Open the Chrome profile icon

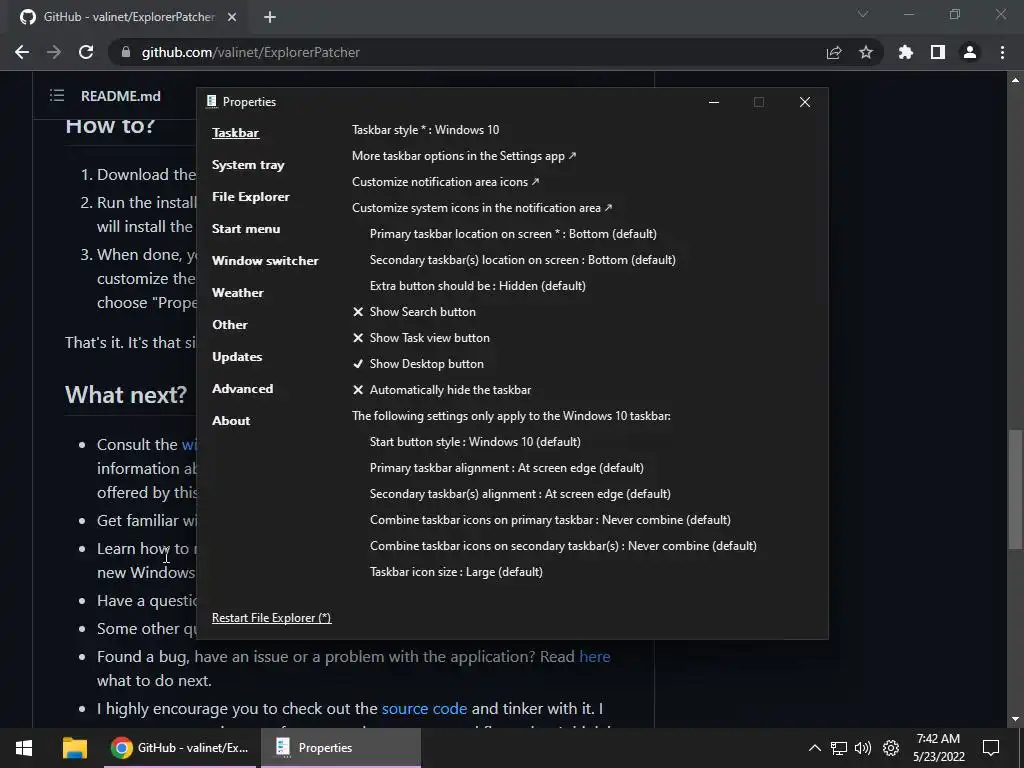click(x=970, y=52)
